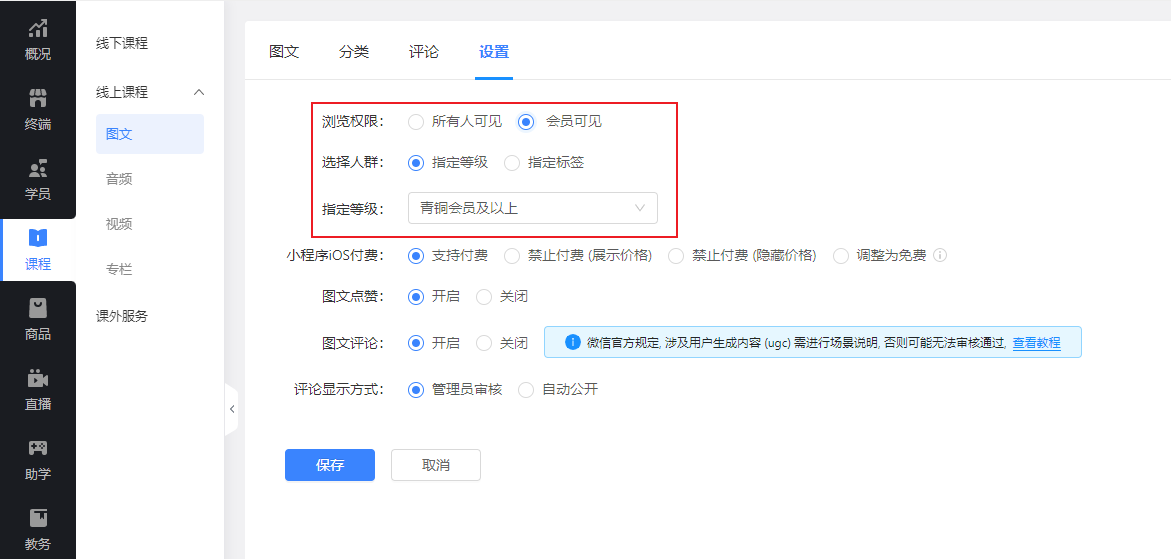The image size is (1171, 559).
Task: Select the 课程 book icon in sidebar
Action: [x=37, y=238]
